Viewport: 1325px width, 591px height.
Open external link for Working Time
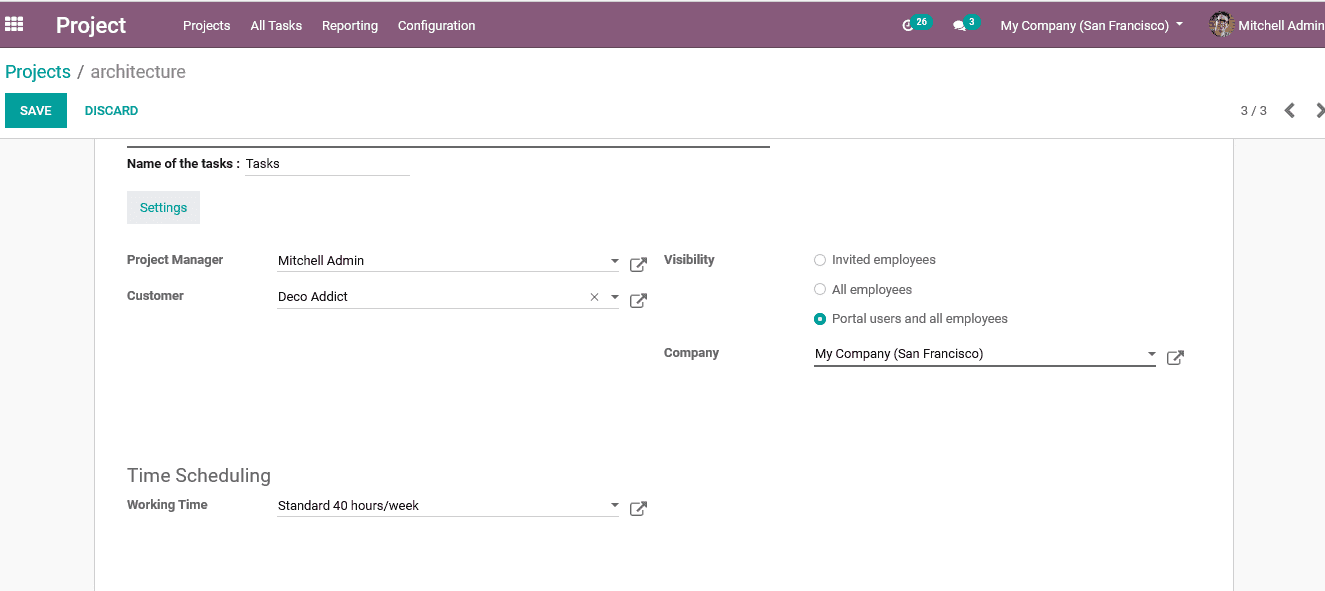pyautogui.click(x=638, y=509)
